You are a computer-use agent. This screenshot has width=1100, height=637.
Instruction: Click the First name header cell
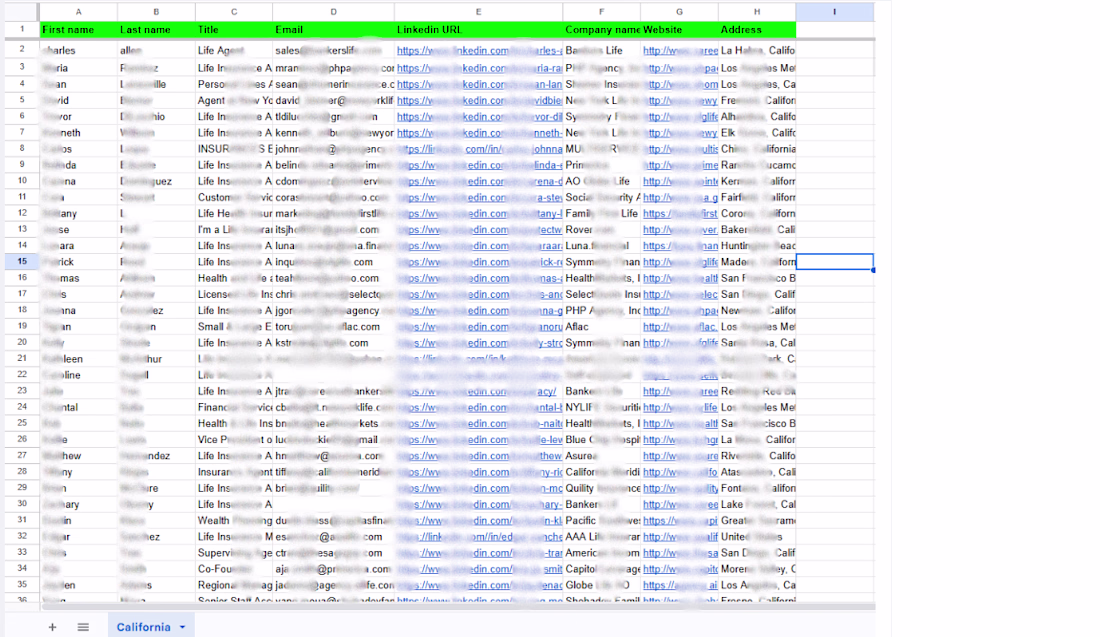[79, 29]
